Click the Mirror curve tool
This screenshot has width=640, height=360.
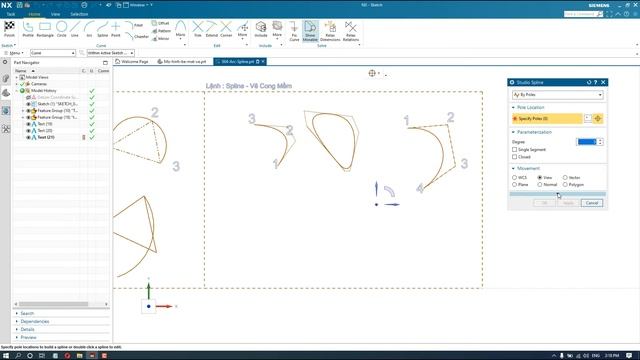[161, 39]
